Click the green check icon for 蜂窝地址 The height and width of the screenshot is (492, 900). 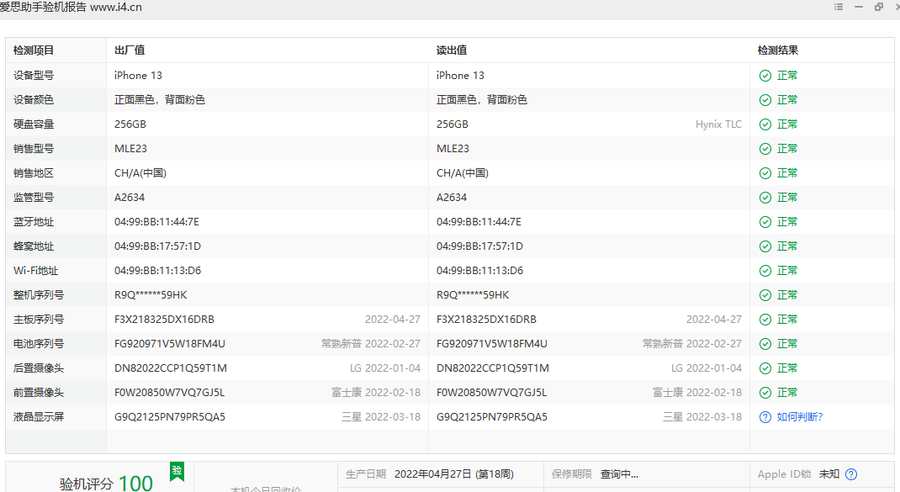click(765, 246)
